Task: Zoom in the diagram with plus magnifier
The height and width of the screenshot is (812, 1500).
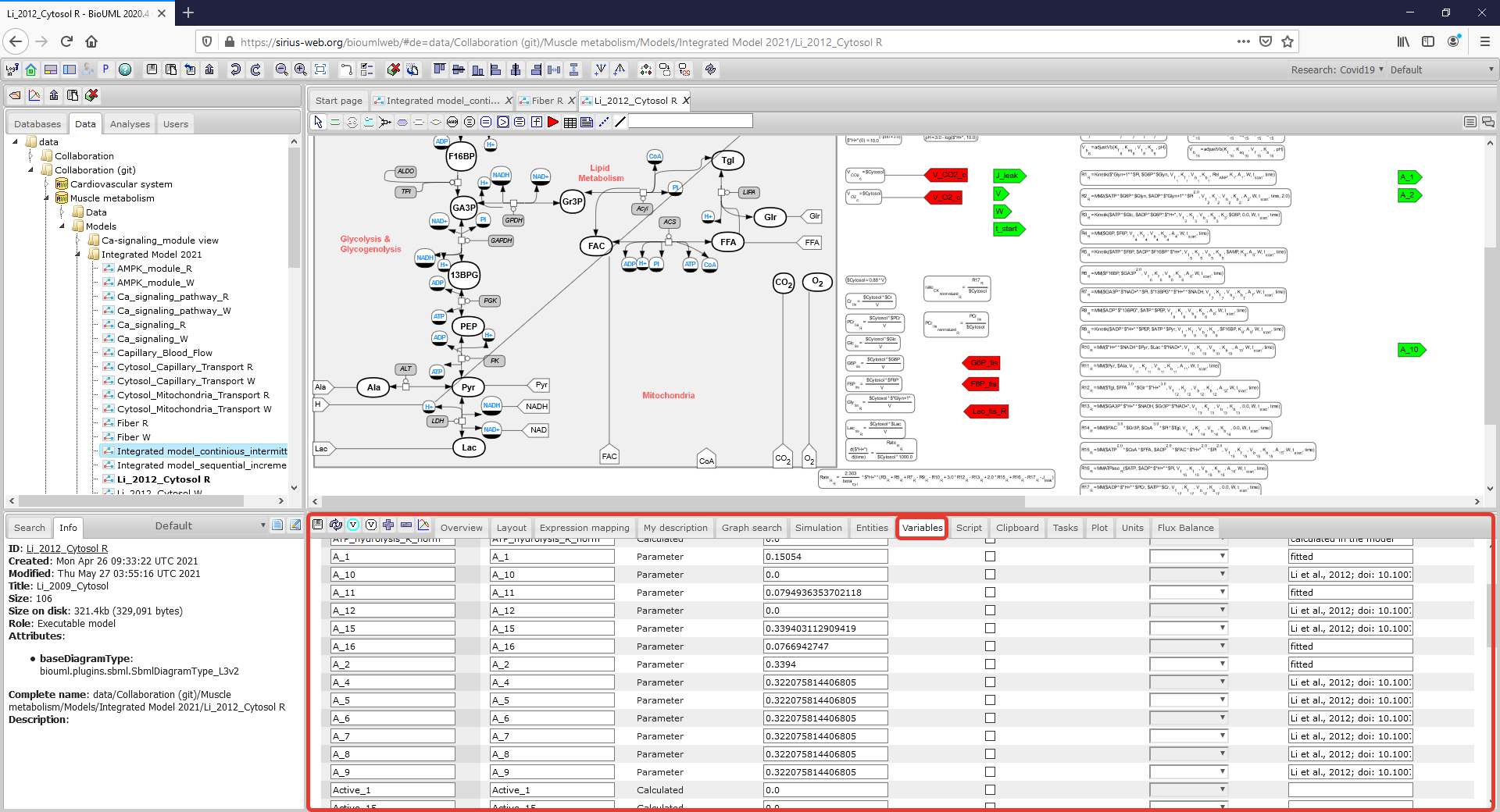Action: pyautogui.click(x=300, y=69)
